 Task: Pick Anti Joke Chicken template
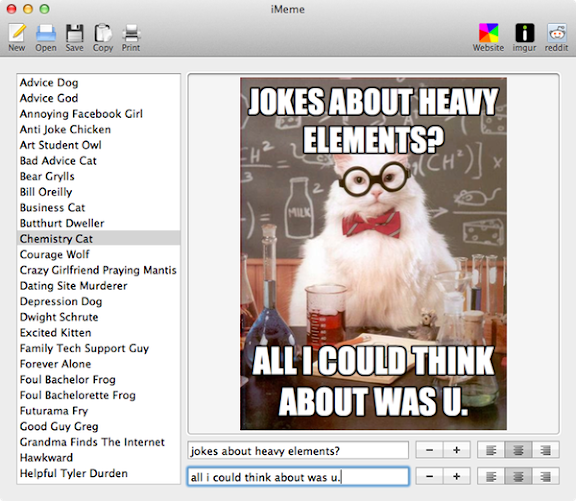(98, 129)
